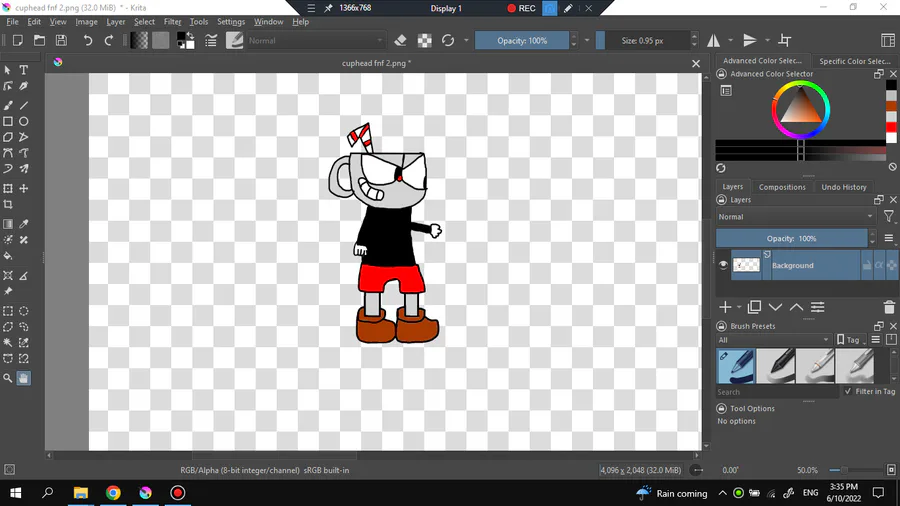This screenshot has height=506, width=900.
Task: Open the brush blending mode dropdown
Action: click(x=315, y=41)
